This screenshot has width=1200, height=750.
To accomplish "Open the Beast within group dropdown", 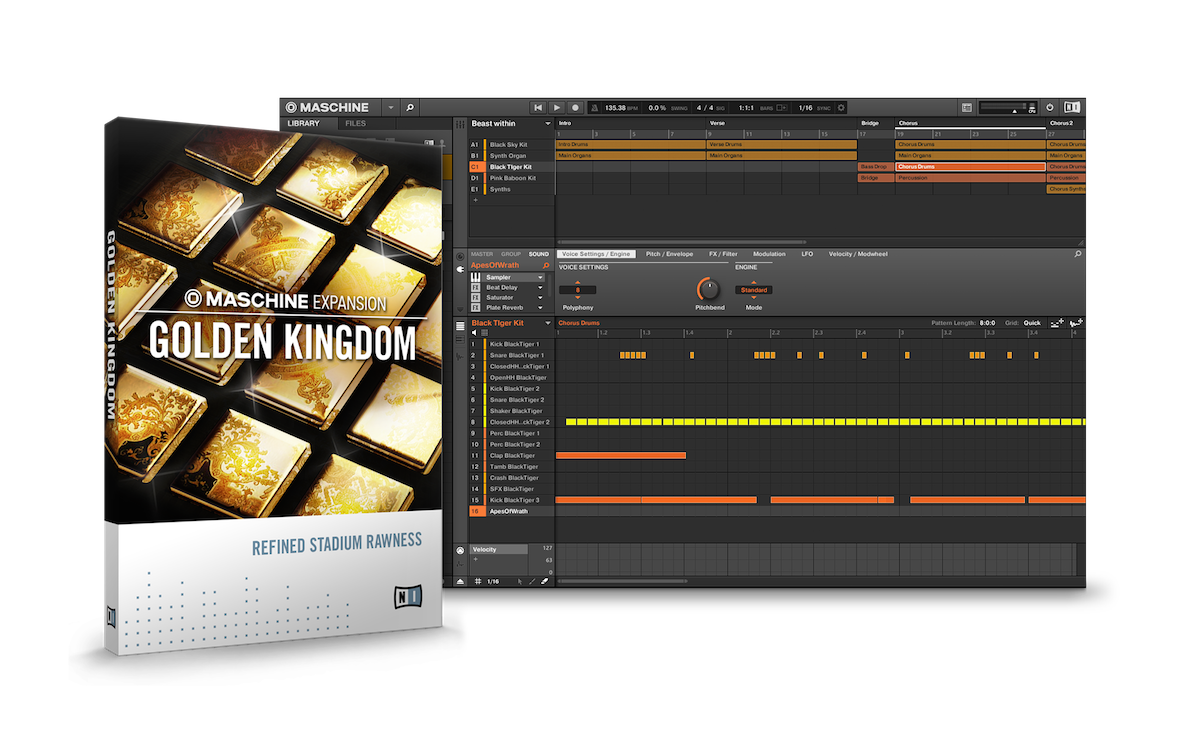I will [547, 123].
